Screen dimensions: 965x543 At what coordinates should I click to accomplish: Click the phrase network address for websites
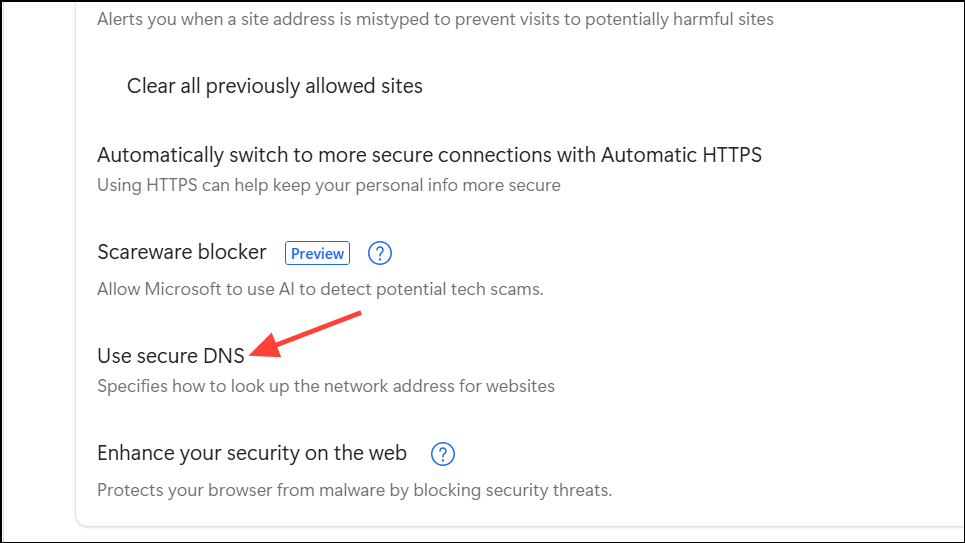coord(439,386)
